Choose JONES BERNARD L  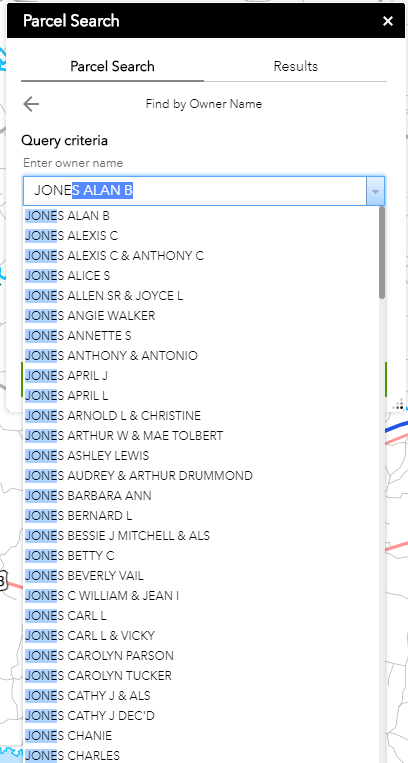tap(201, 515)
